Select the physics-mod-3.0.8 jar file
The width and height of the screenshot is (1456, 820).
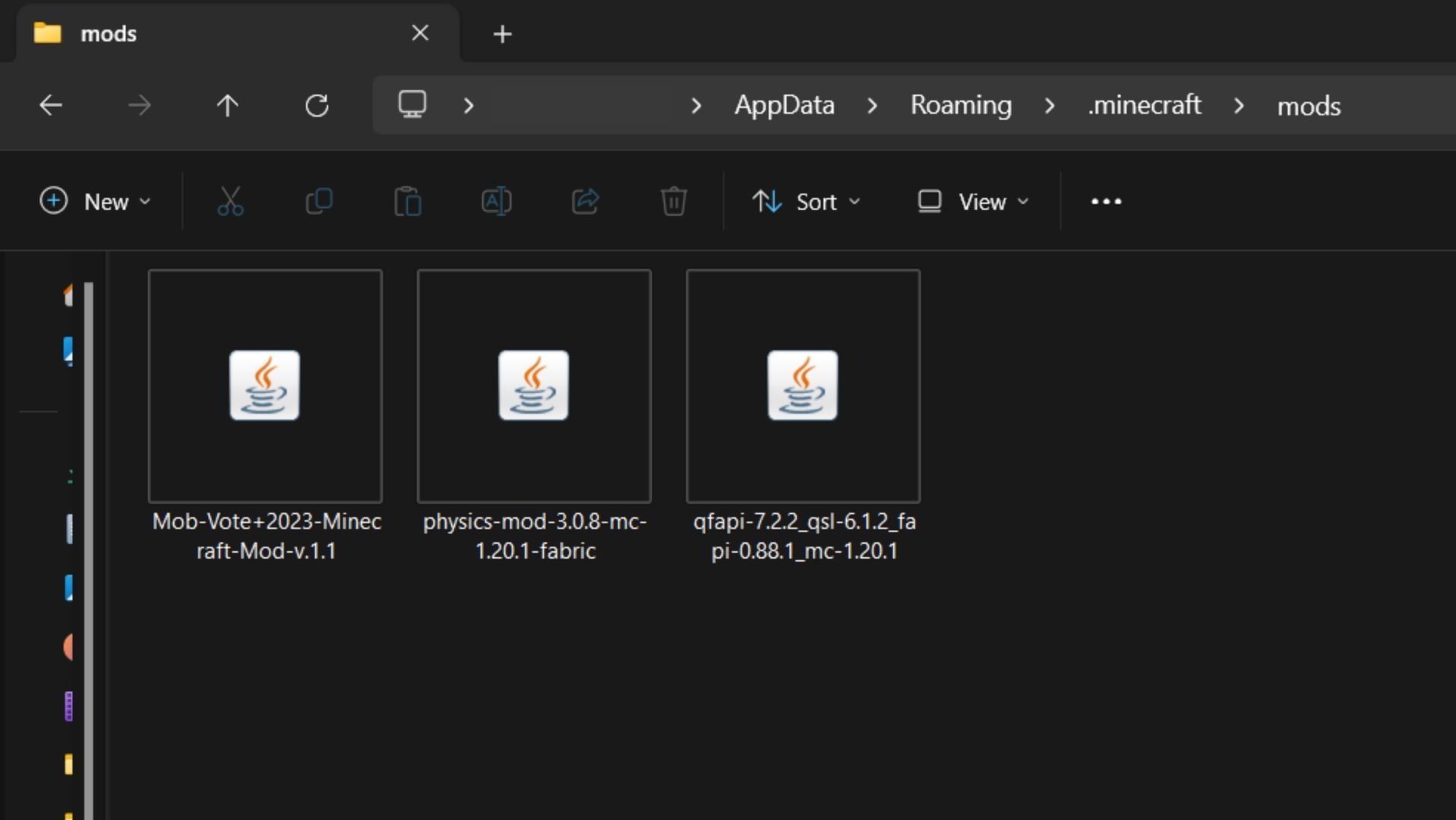534,386
